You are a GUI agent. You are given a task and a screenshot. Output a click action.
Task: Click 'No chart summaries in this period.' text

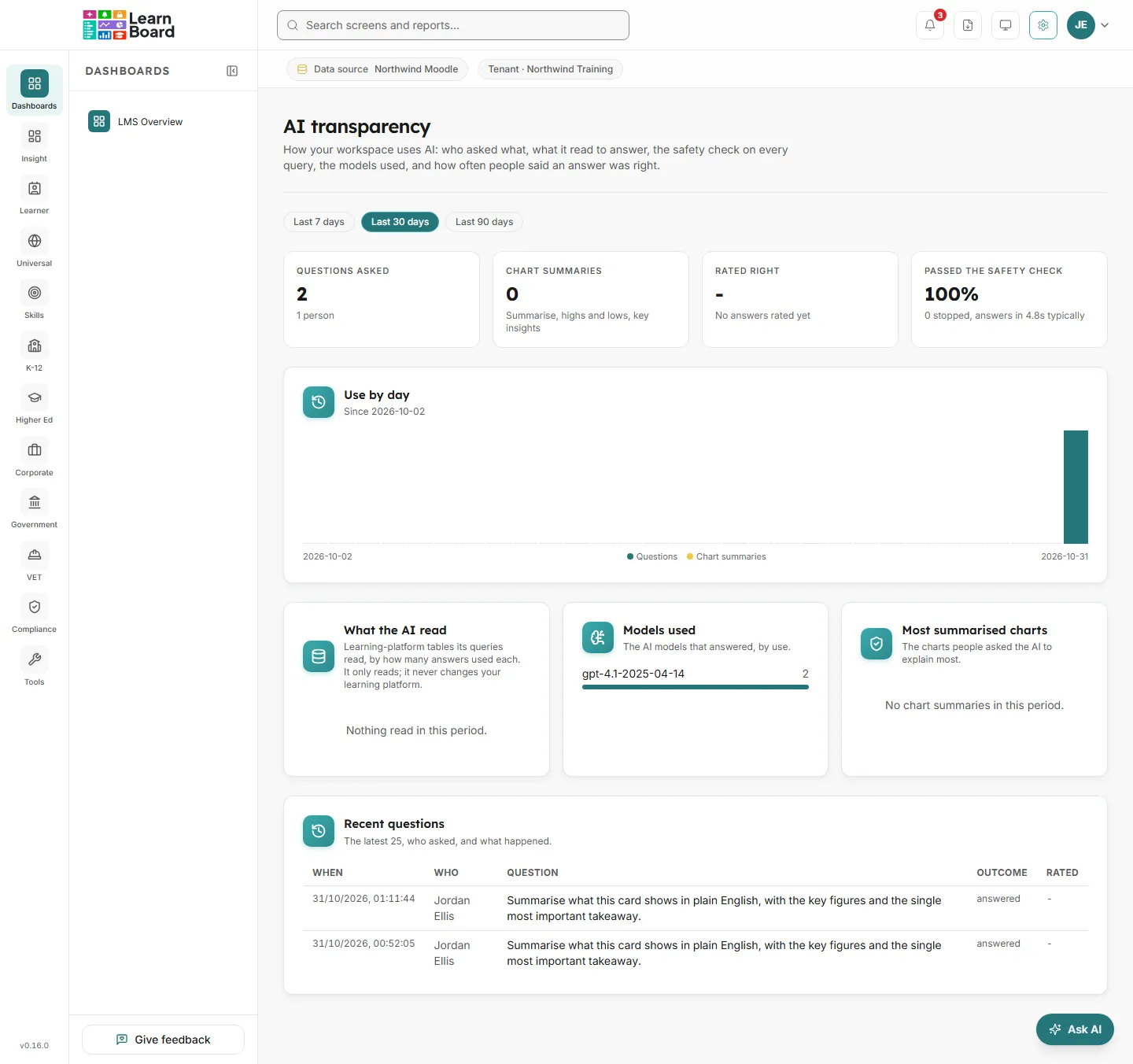click(x=974, y=705)
